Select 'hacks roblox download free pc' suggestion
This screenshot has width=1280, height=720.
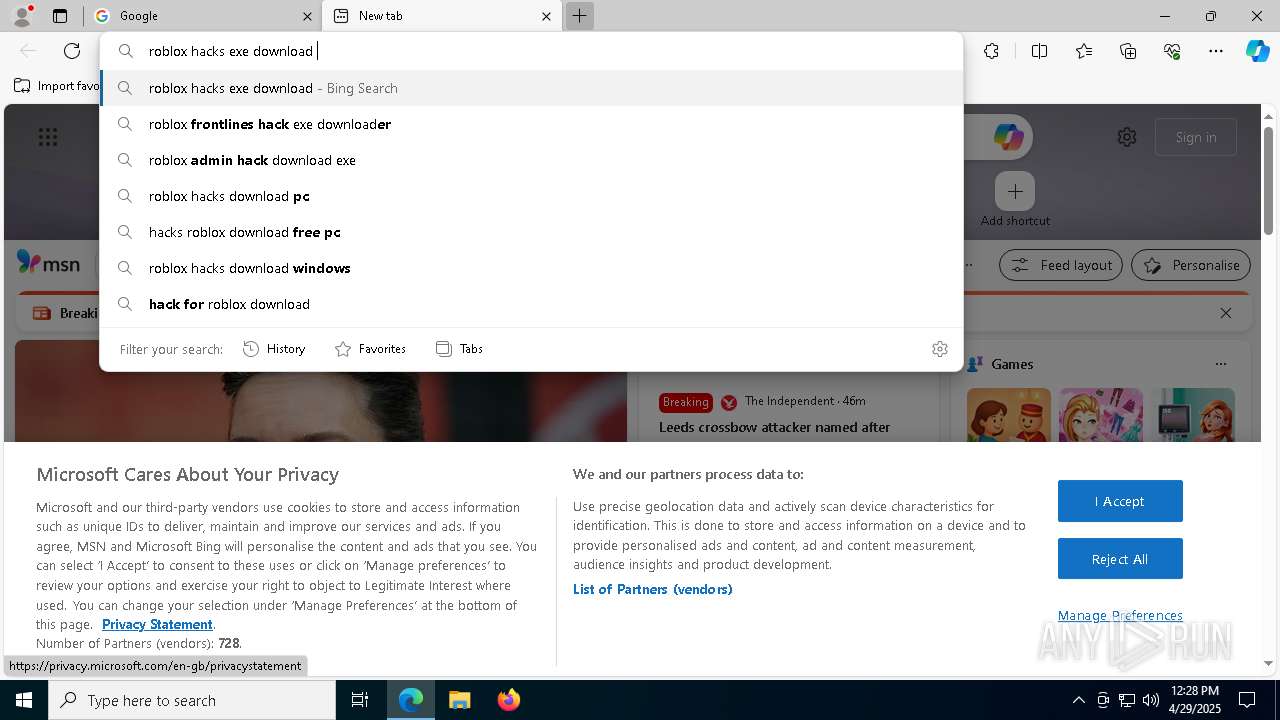click(531, 232)
